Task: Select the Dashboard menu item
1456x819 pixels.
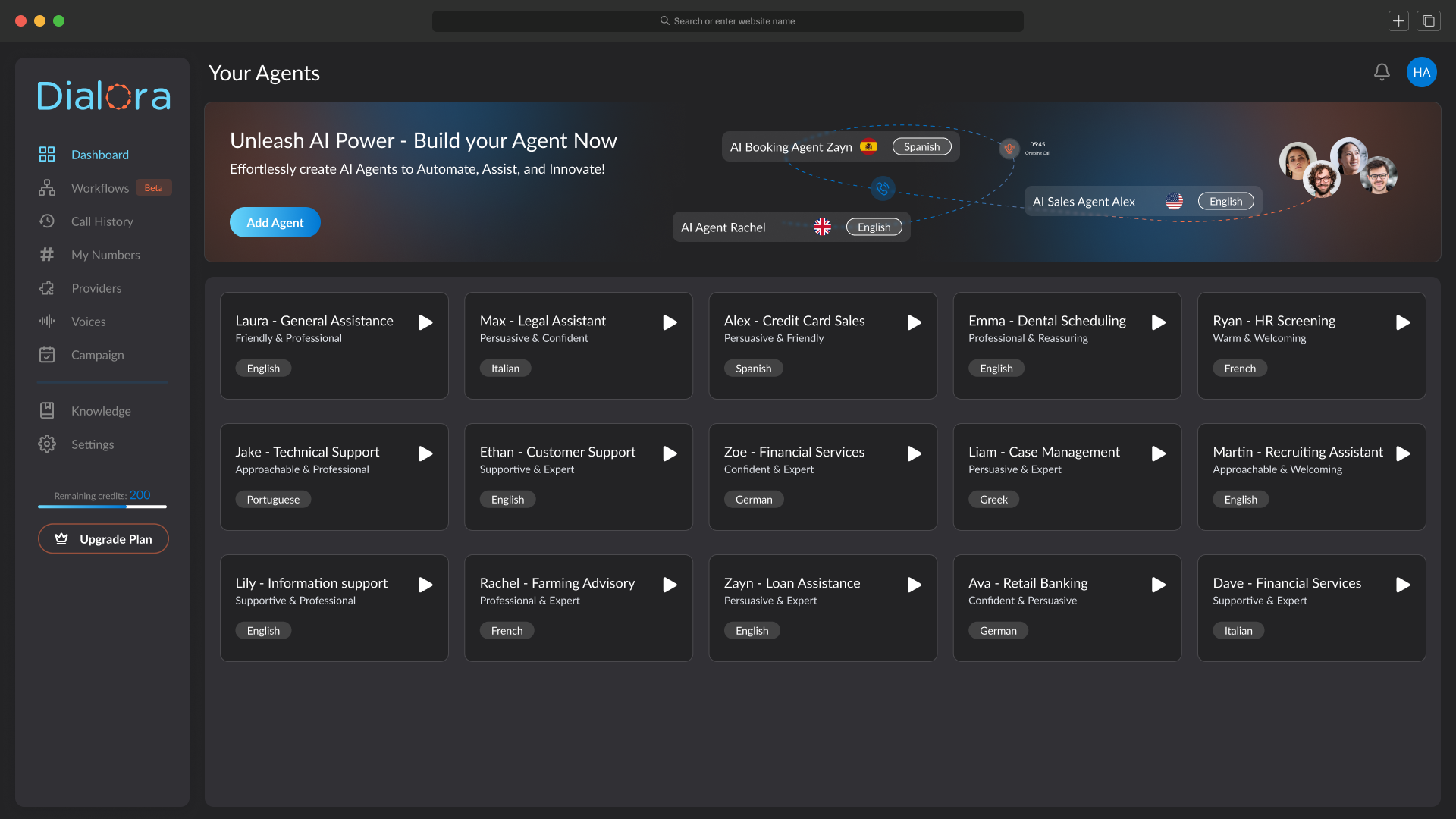Action: (99, 155)
